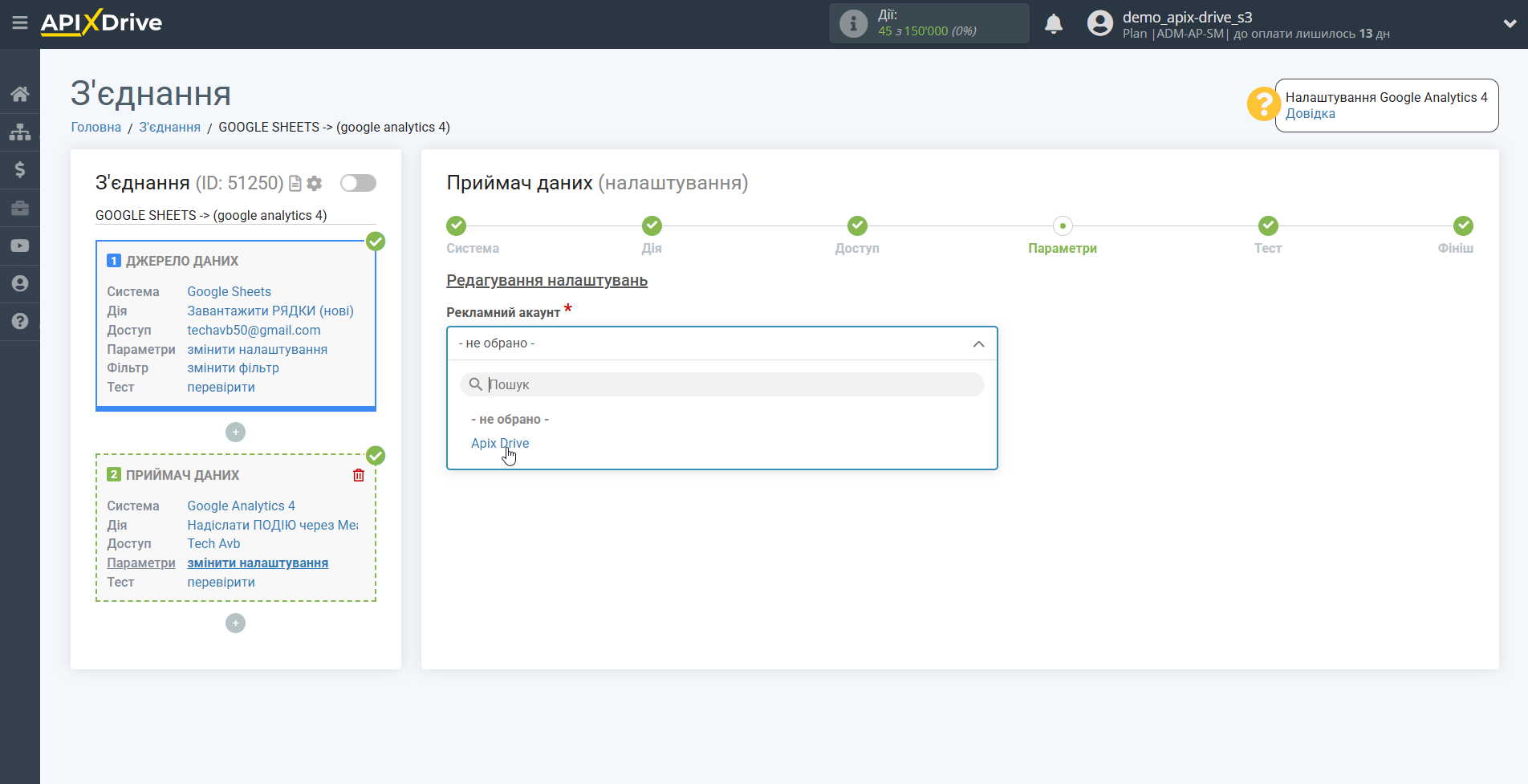
Task: Click the Редагування налаштувань heading
Action: 547,281
